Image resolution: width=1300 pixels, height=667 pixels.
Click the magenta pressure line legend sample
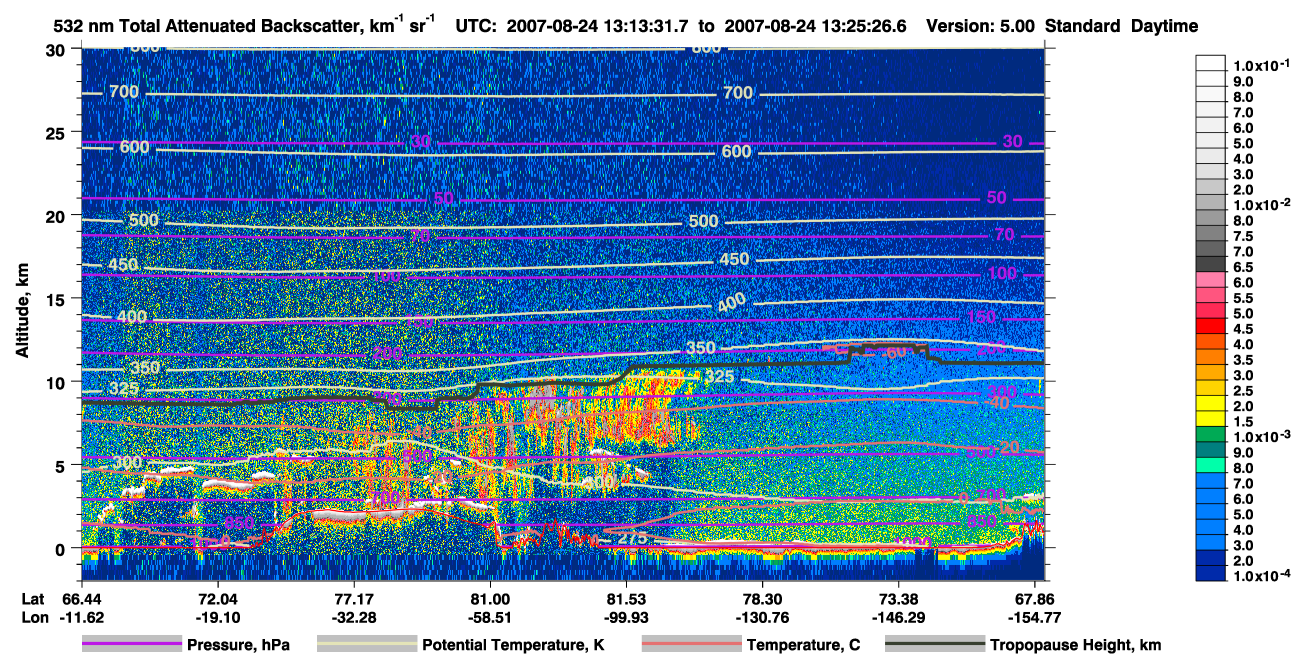(x=131, y=645)
